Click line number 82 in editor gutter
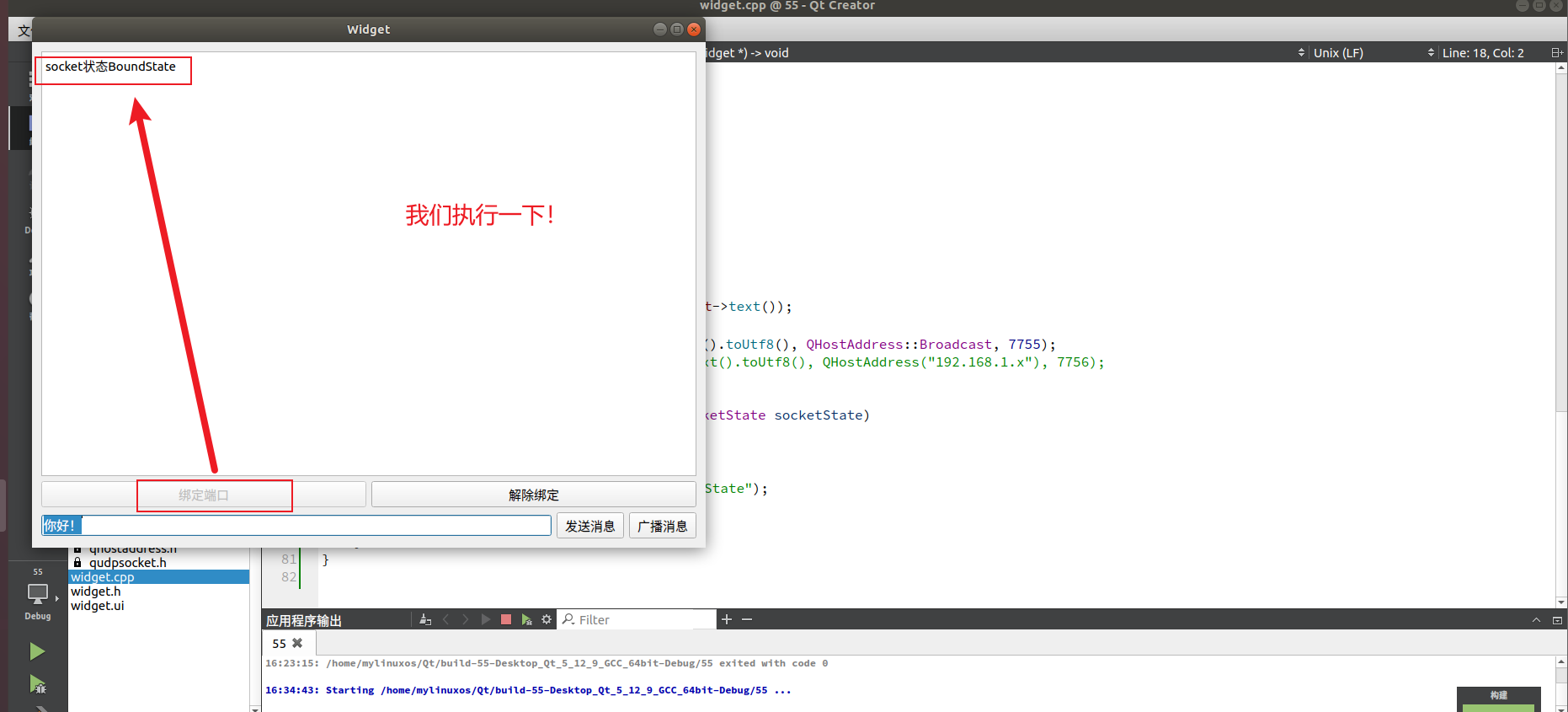Image resolution: width=1568 pixels, height=712 pixels. coord(289,577)
